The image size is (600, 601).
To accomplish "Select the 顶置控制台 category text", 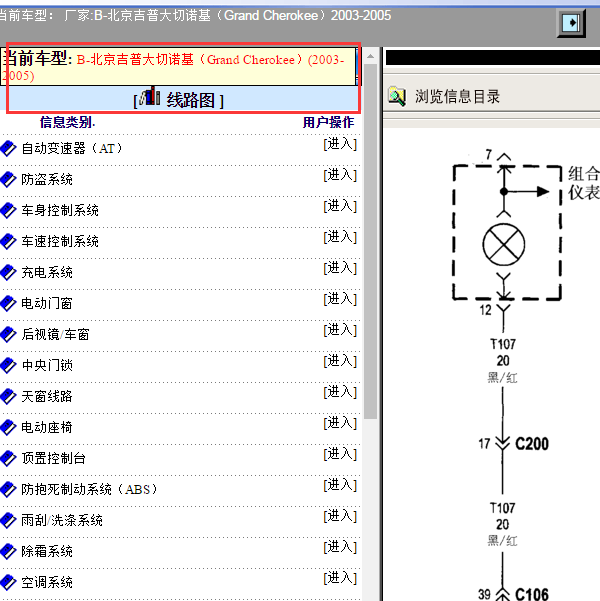I will point(53,459).
